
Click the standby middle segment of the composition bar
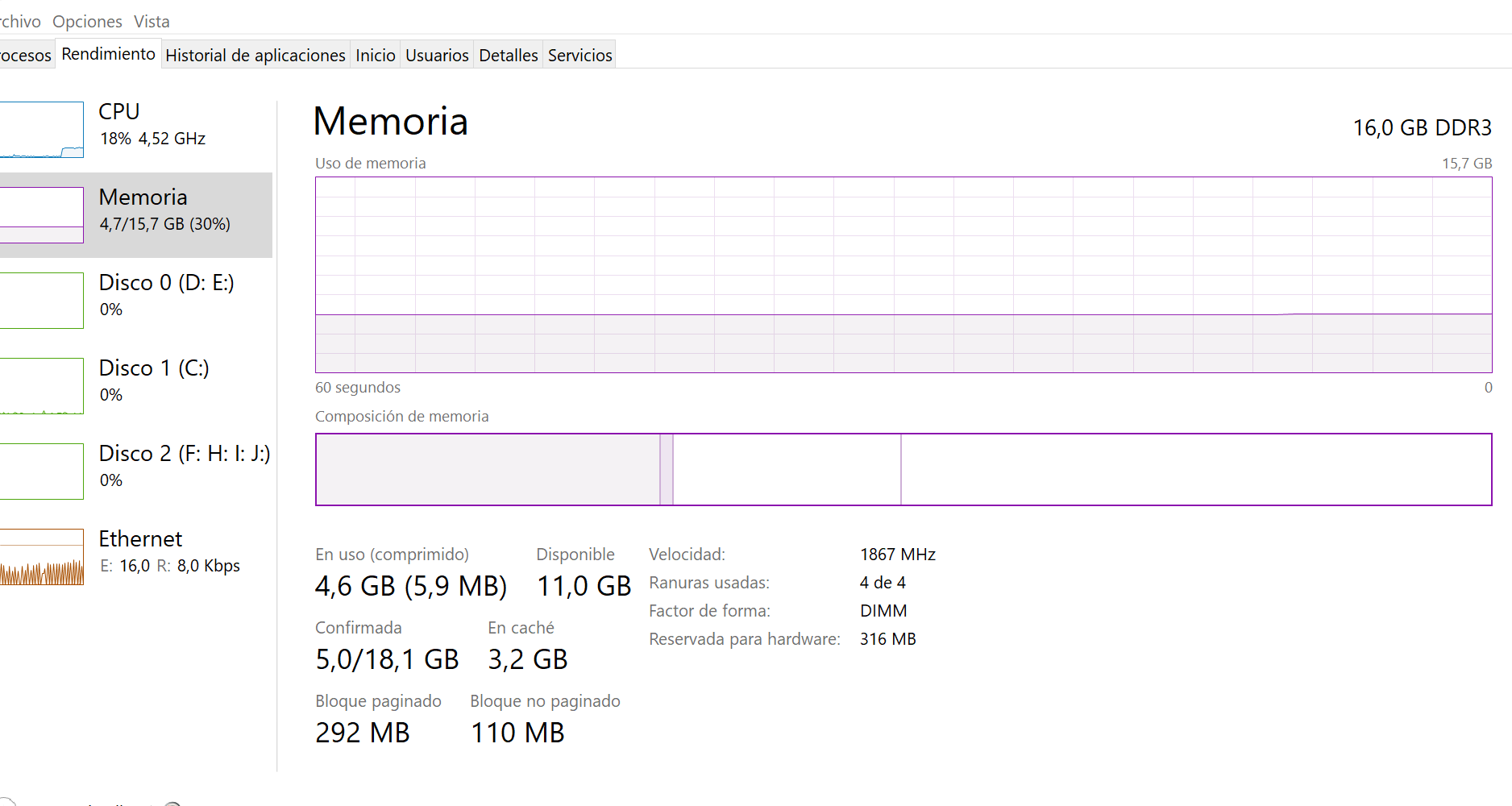click(786, 470)
